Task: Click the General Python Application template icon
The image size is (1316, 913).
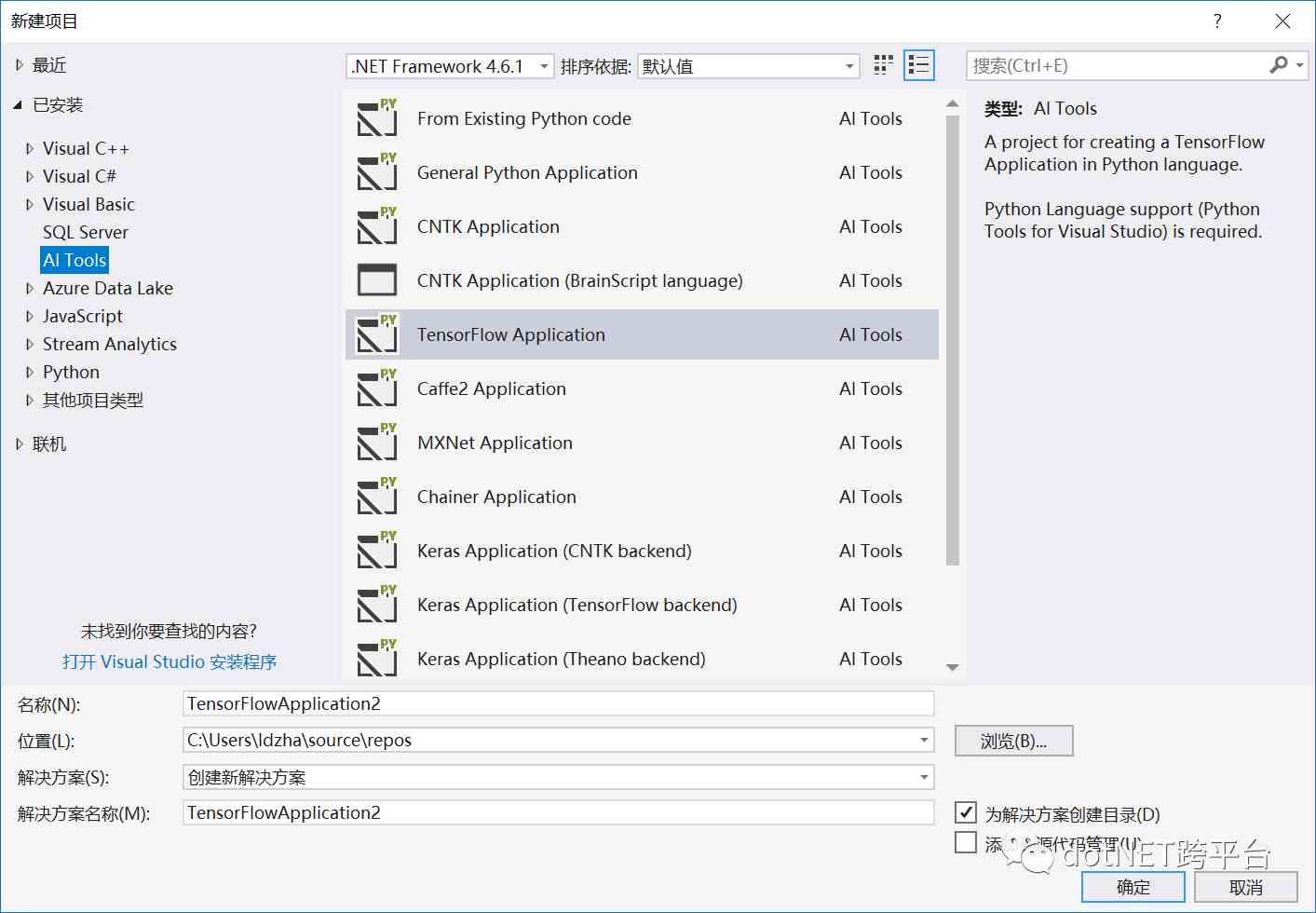Action: (377, 172)
